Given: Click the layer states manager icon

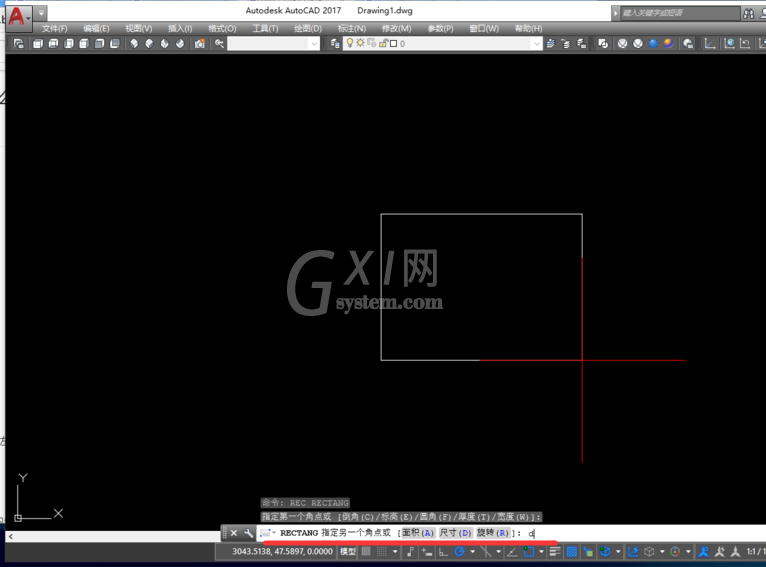Looking at the screenshot, I should pyautogui.click(x=581, y=44).
